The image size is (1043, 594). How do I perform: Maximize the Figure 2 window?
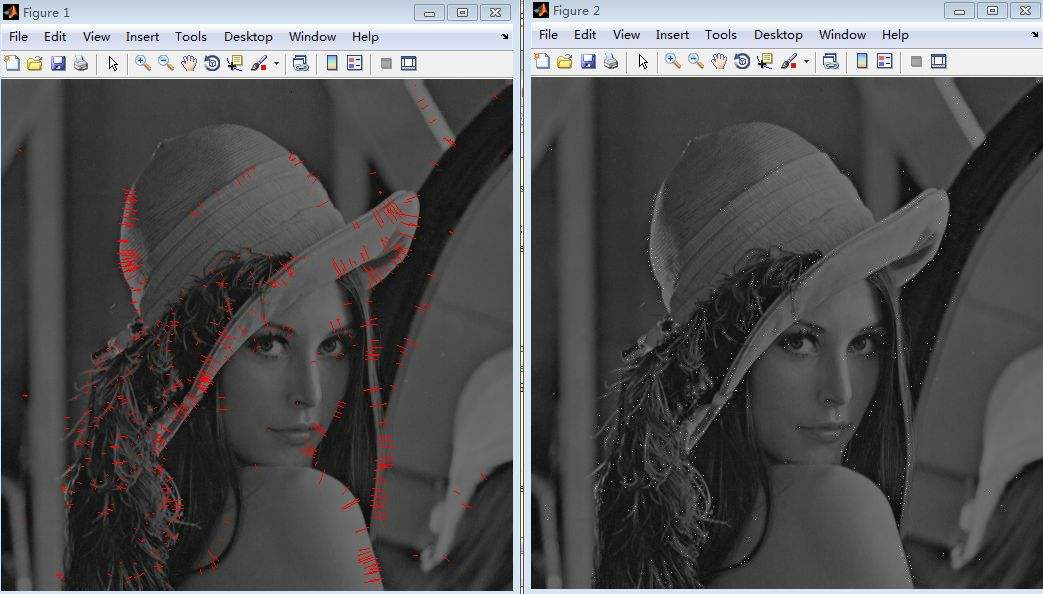[x=992, y=11]
